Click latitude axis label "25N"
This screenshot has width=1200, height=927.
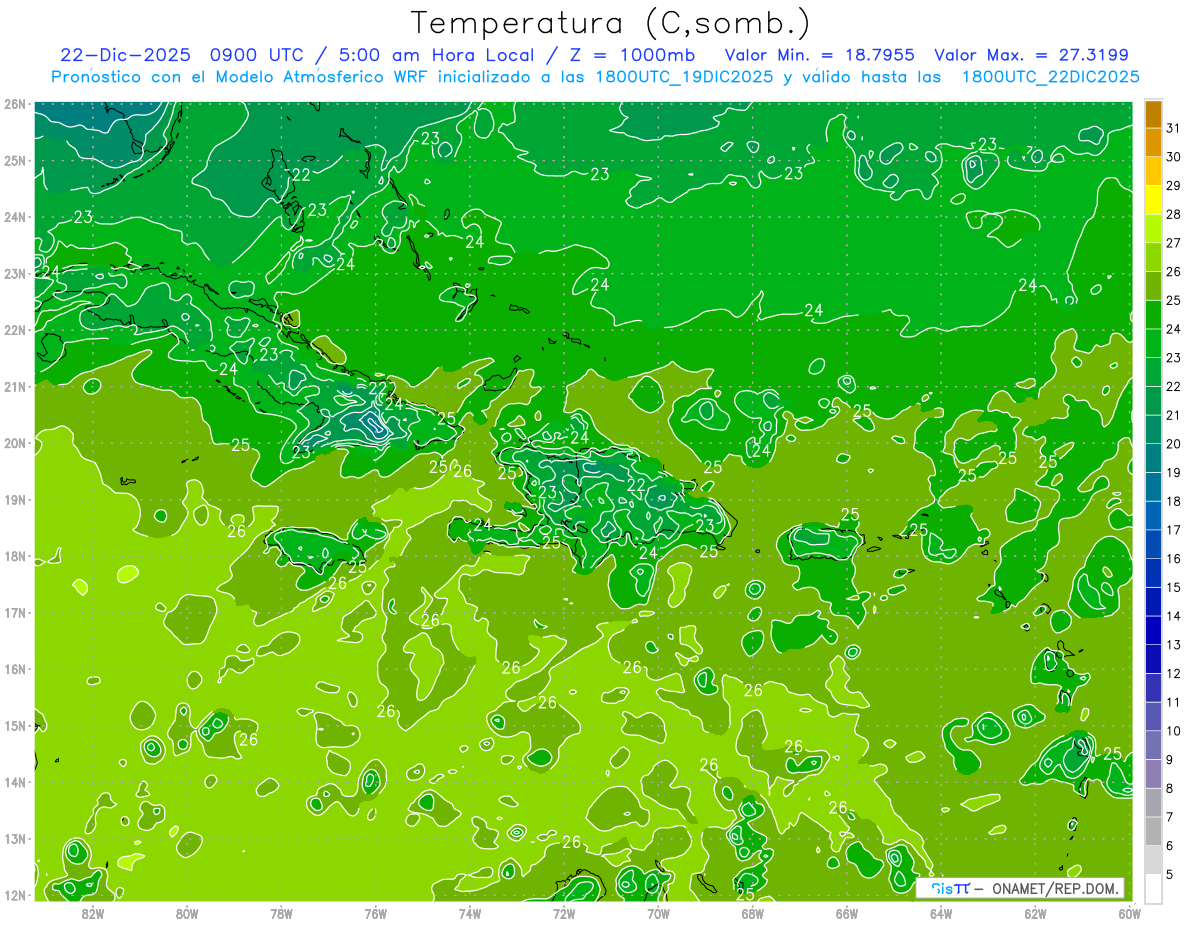(x=14, y=160)
